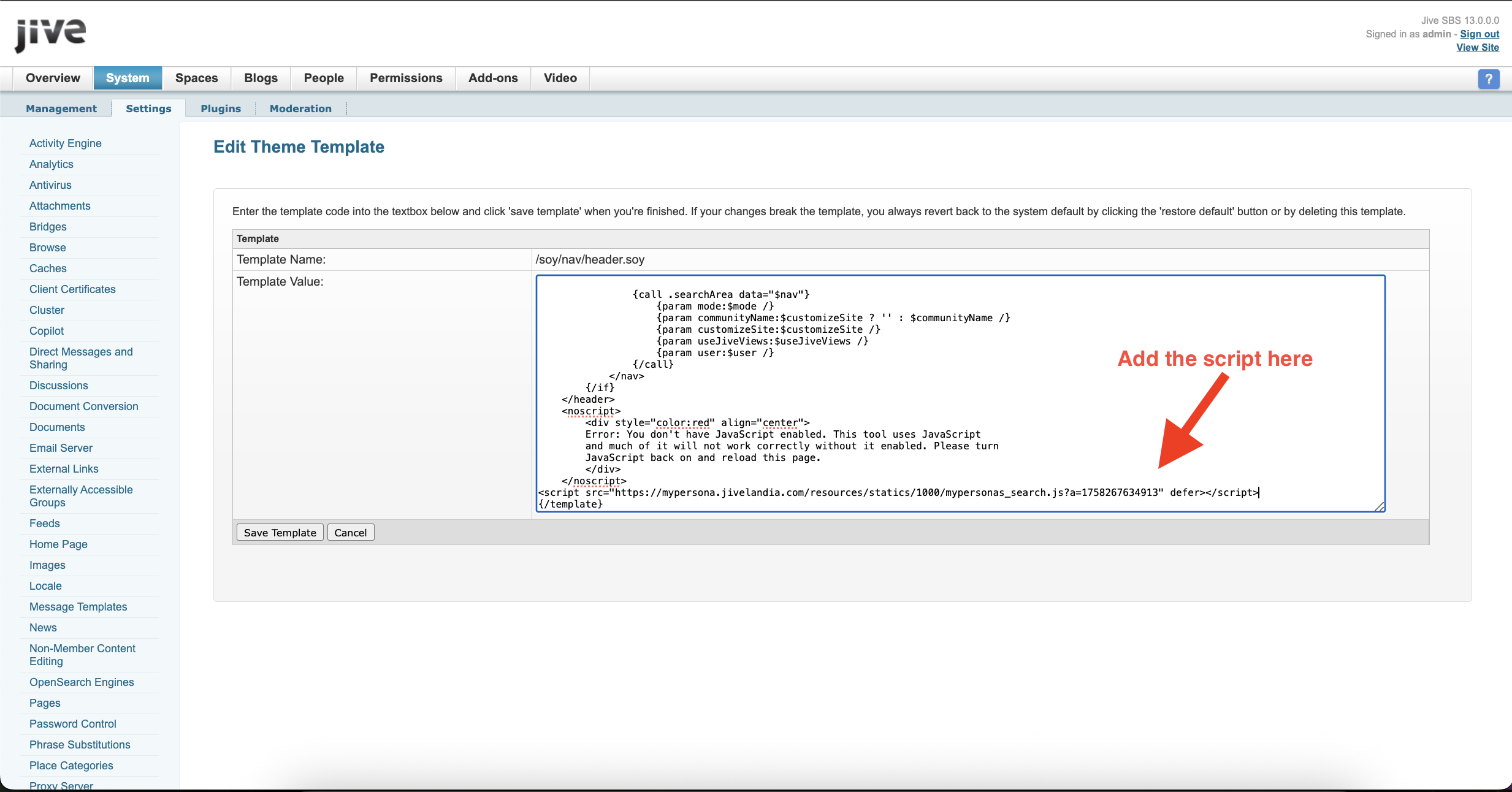Open Activity Engine settings in sidebar
The image size is (1512, 792).
[66, 143]
